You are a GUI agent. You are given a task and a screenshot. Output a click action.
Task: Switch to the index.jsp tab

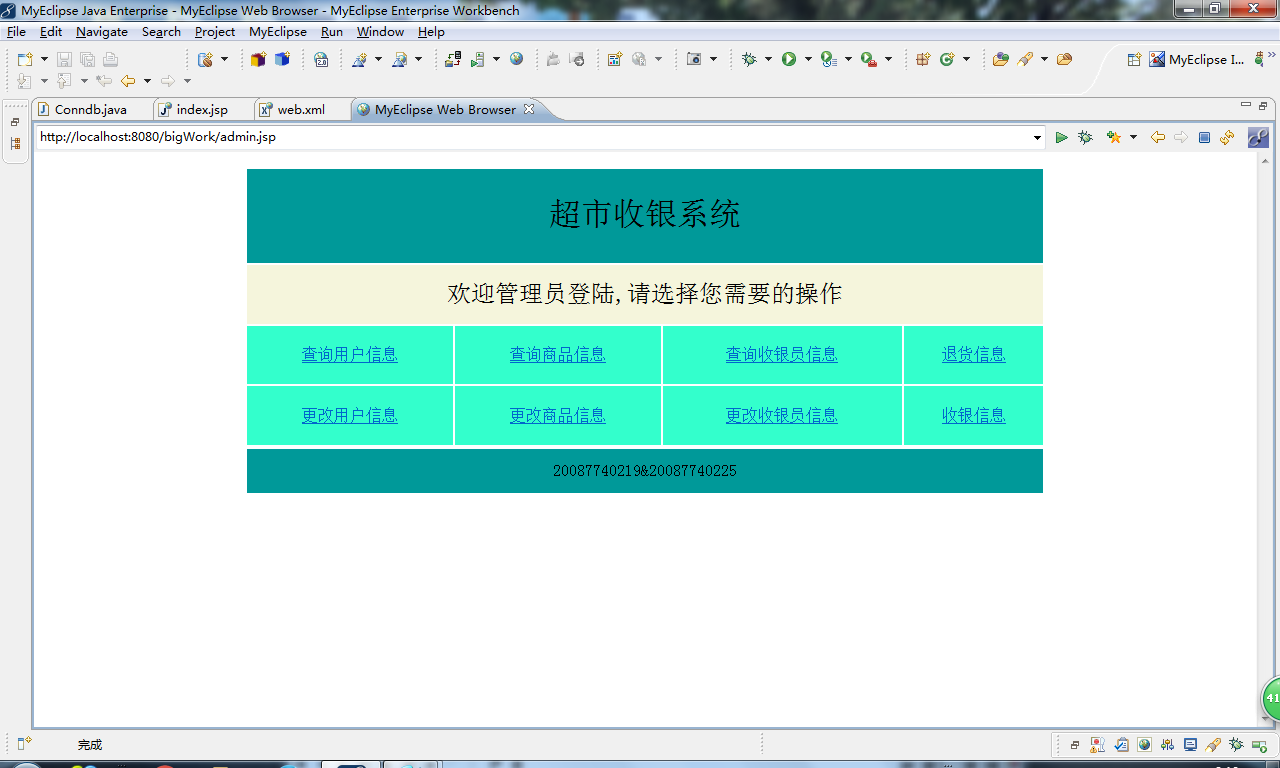click(202, 110)
